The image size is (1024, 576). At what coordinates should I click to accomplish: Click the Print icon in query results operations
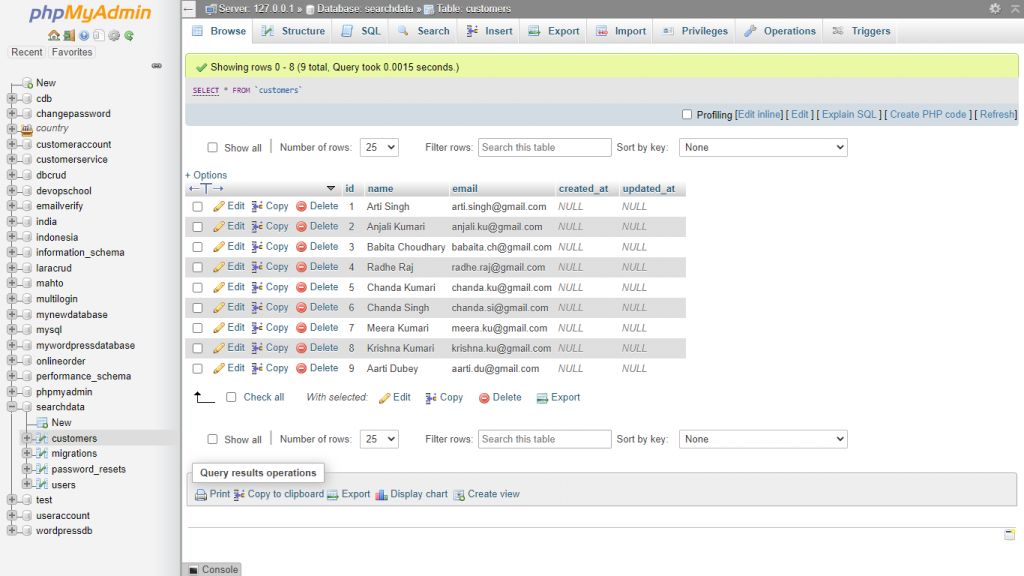(201, 494)
